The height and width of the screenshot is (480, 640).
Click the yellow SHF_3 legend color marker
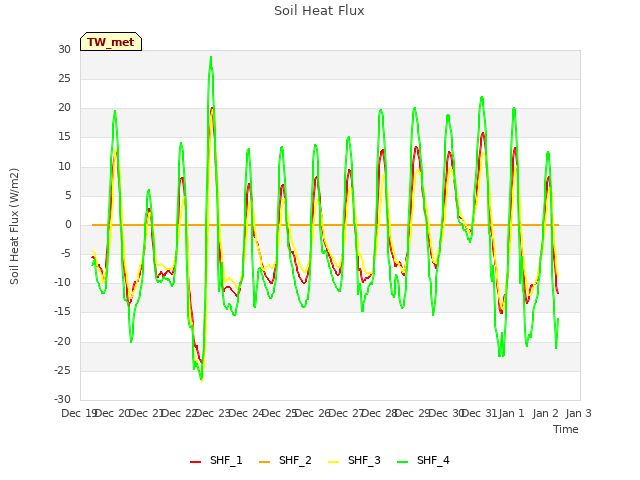pyautogui.click(x=333, y=462)
